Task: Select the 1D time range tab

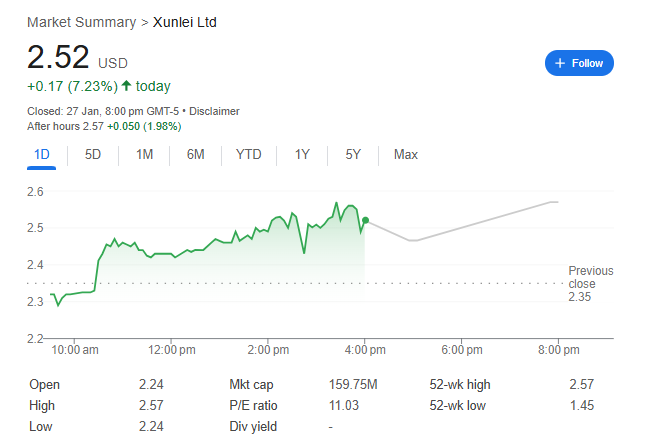Action: pos(42,154)
